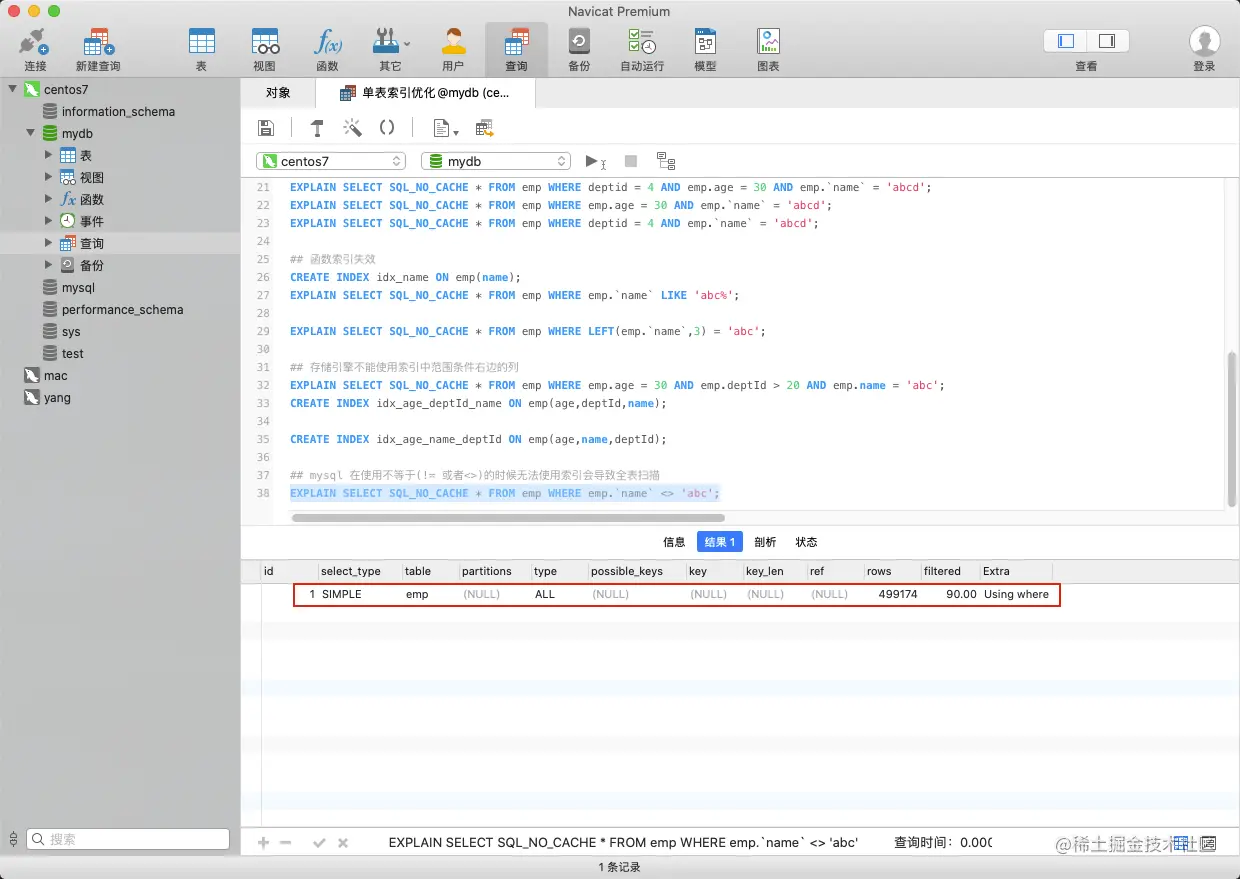Click the ALL type cell
The width and height of the screenshot is (1240, 879).
click(x=544, y=594)
